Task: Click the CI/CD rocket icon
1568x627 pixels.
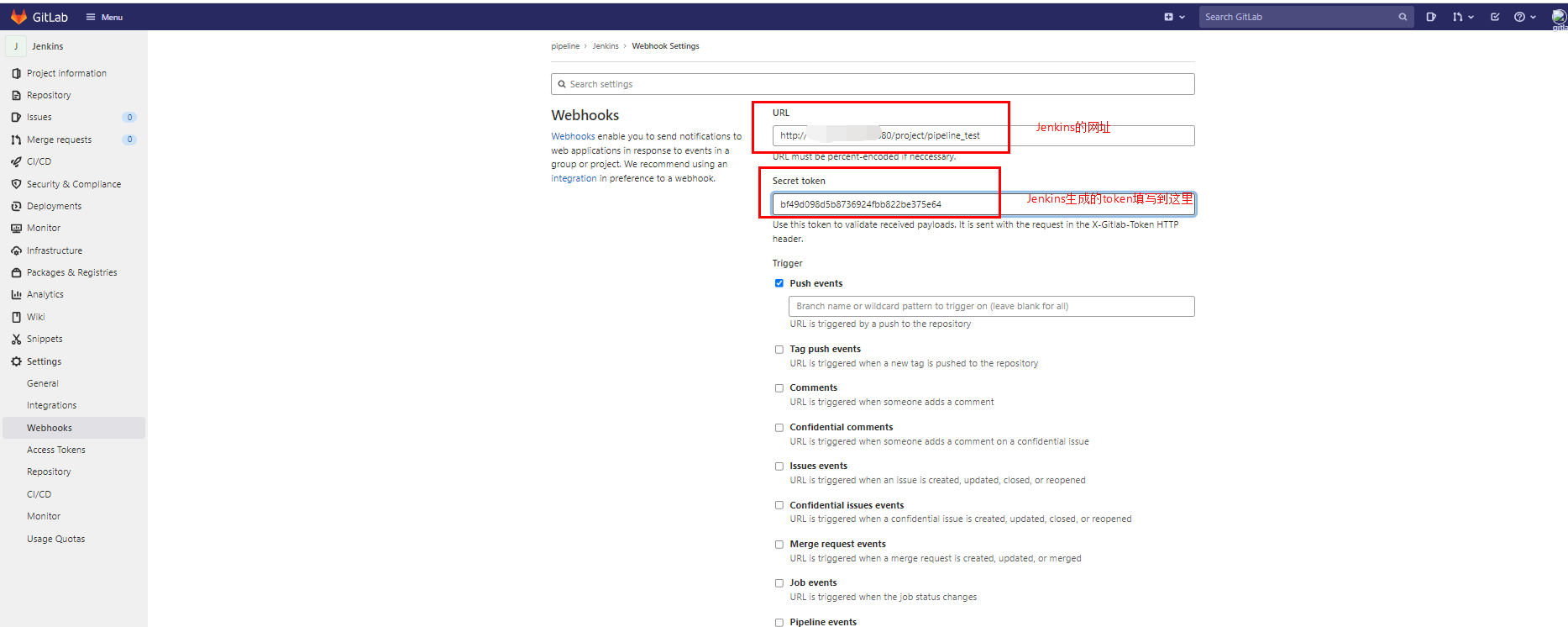Action: (x=16, y=161)
